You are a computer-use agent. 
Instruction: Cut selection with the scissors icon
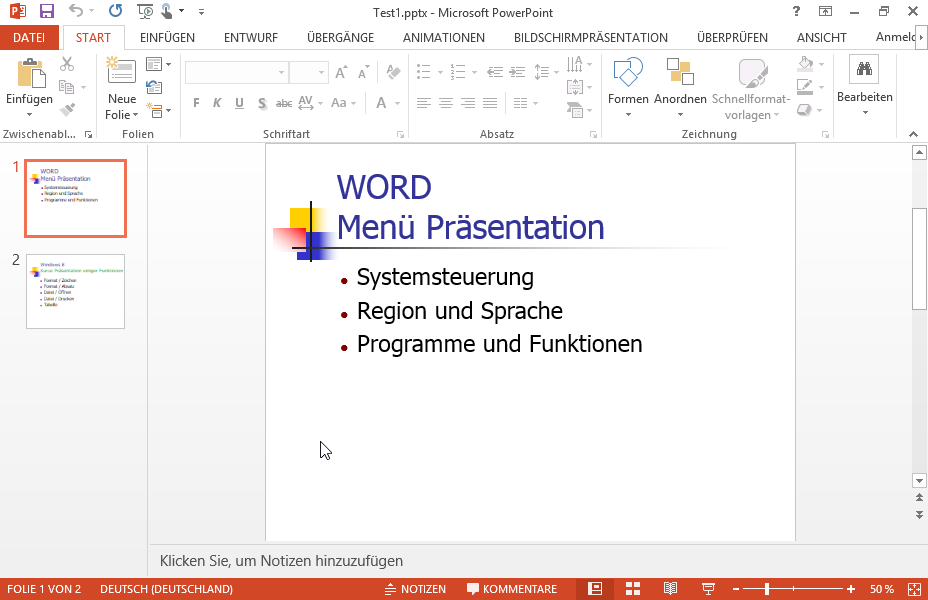[67, 63]
